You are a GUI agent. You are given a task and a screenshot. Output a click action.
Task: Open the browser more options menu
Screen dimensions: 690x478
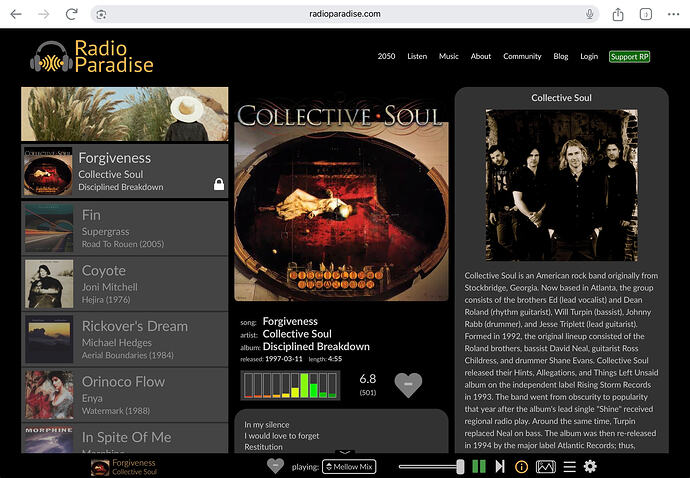(x=673, y=14)
